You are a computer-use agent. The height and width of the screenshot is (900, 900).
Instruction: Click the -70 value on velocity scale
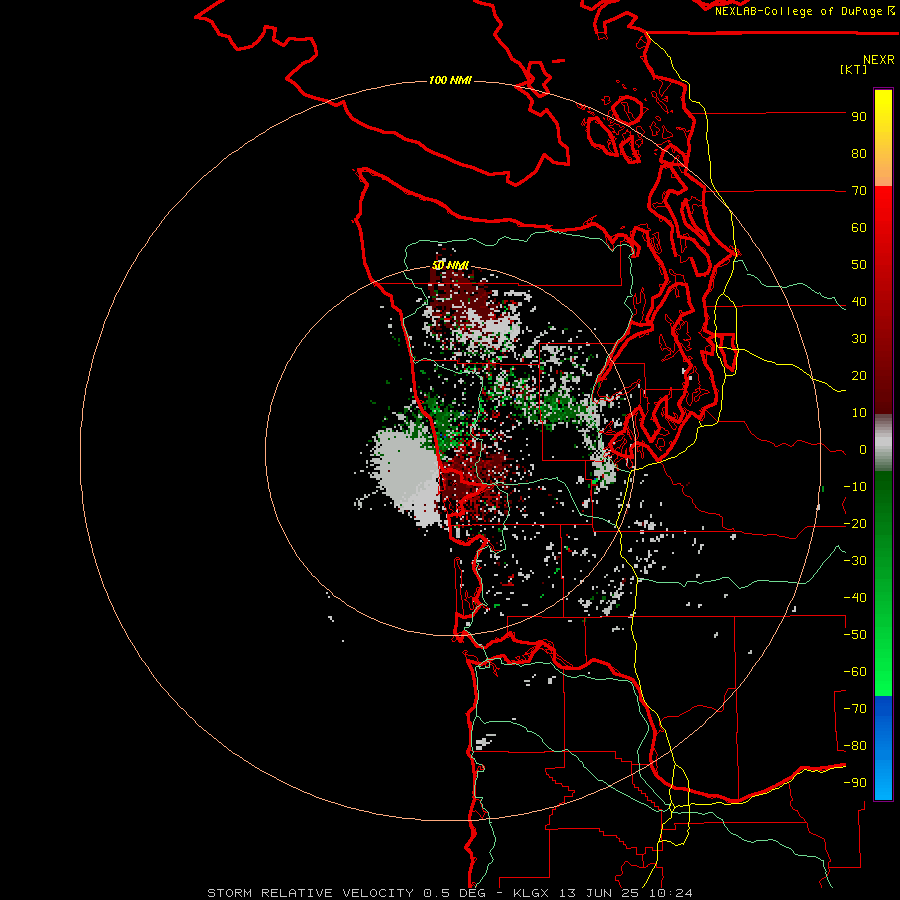click(855, 709)
